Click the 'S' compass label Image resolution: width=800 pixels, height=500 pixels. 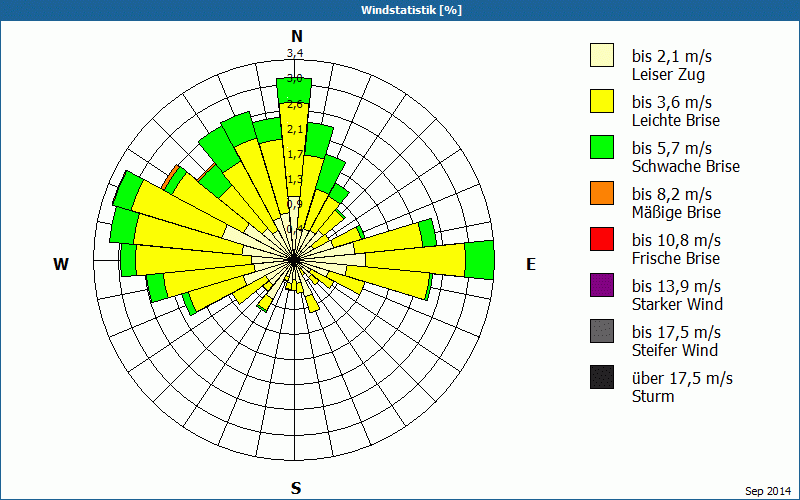(296, 488)
